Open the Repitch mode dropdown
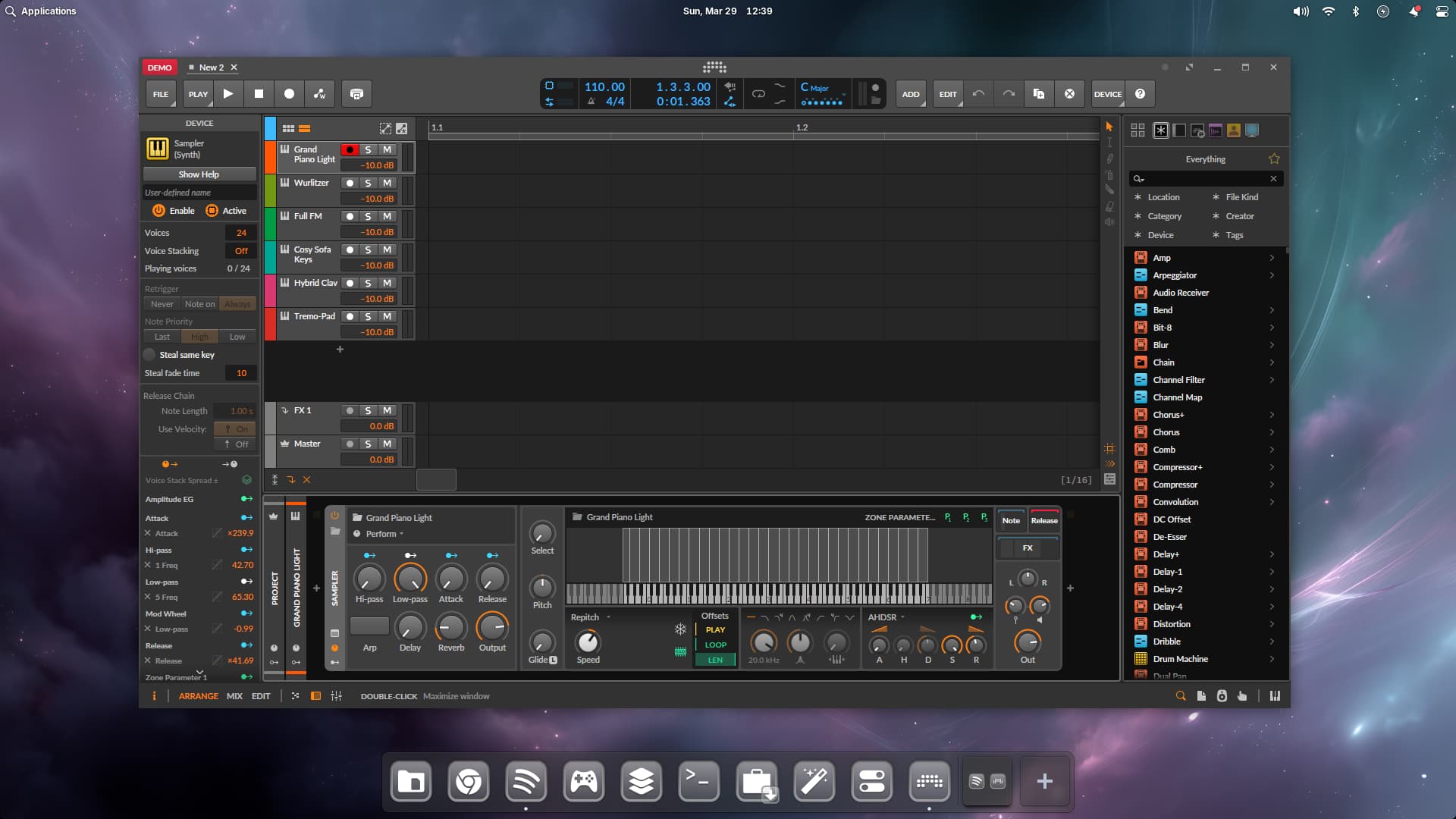1456x819 pixels. (591, 617)
